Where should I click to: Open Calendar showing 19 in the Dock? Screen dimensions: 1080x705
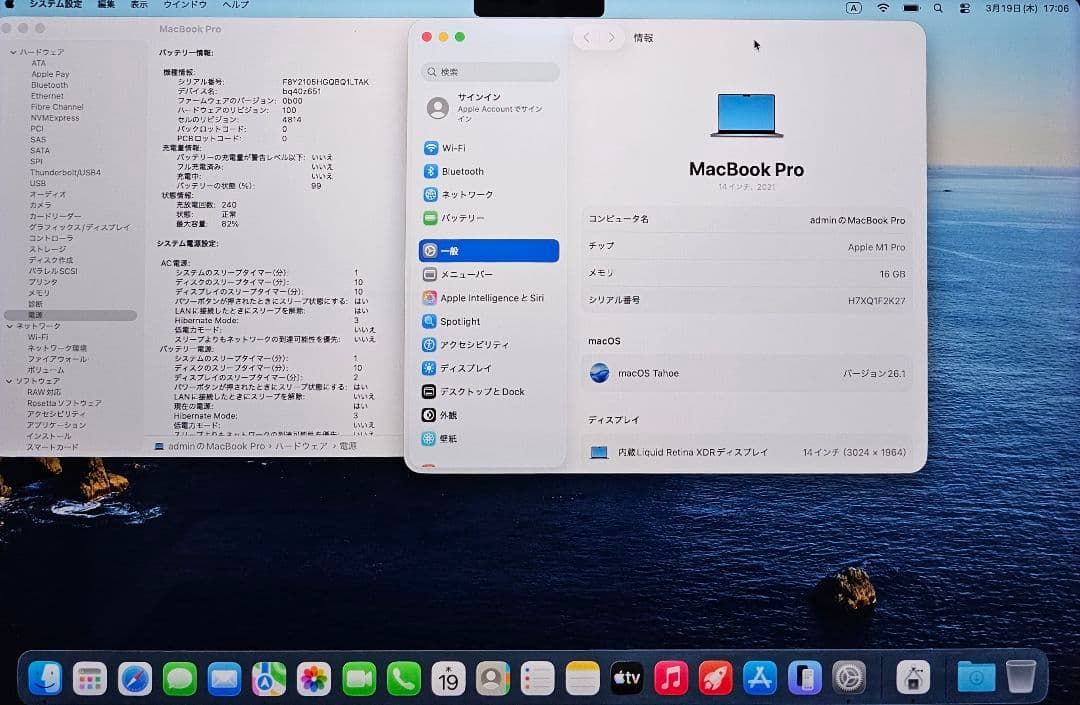(448, 678)
